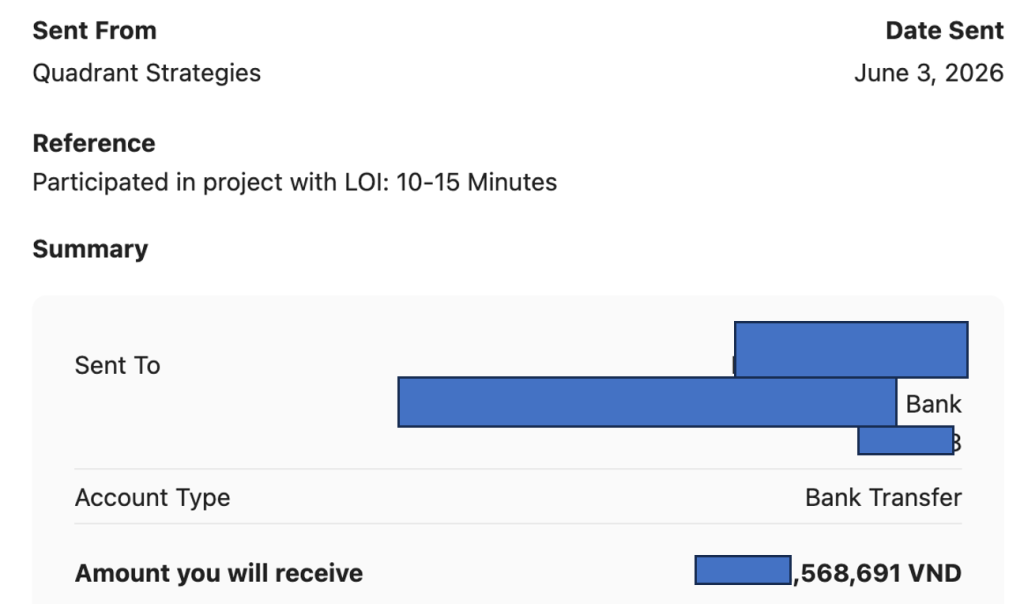Click the Reference heading
1024x604 pixels.
[94, 143]
